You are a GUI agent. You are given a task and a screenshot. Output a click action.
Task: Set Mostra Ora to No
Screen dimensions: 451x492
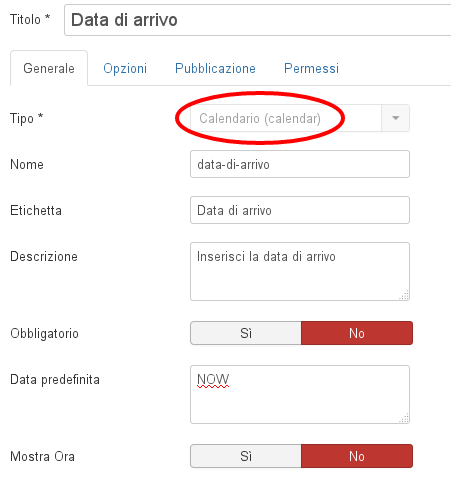click(357, 456)
